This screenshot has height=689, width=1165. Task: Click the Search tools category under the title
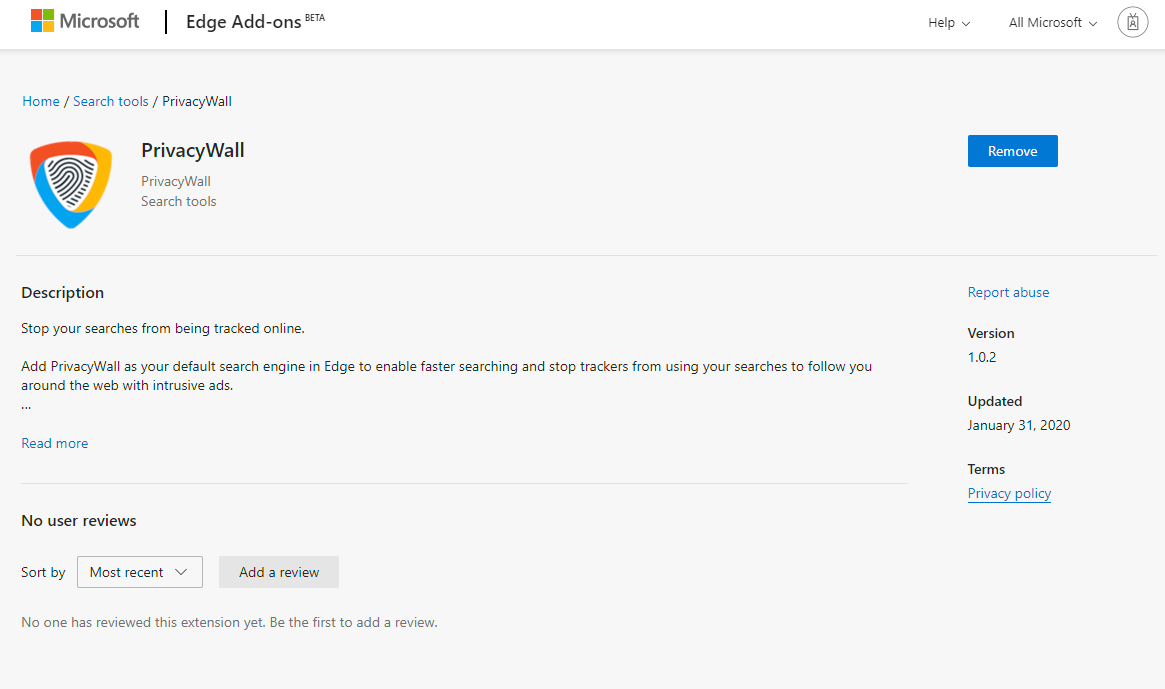point(179,201)
